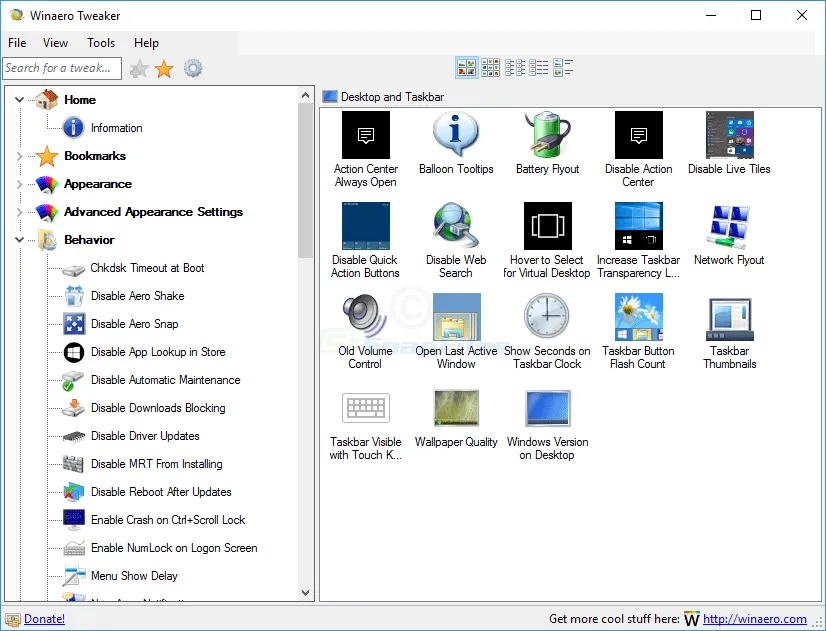Open Windows Version on Desktop tweak

547,425
